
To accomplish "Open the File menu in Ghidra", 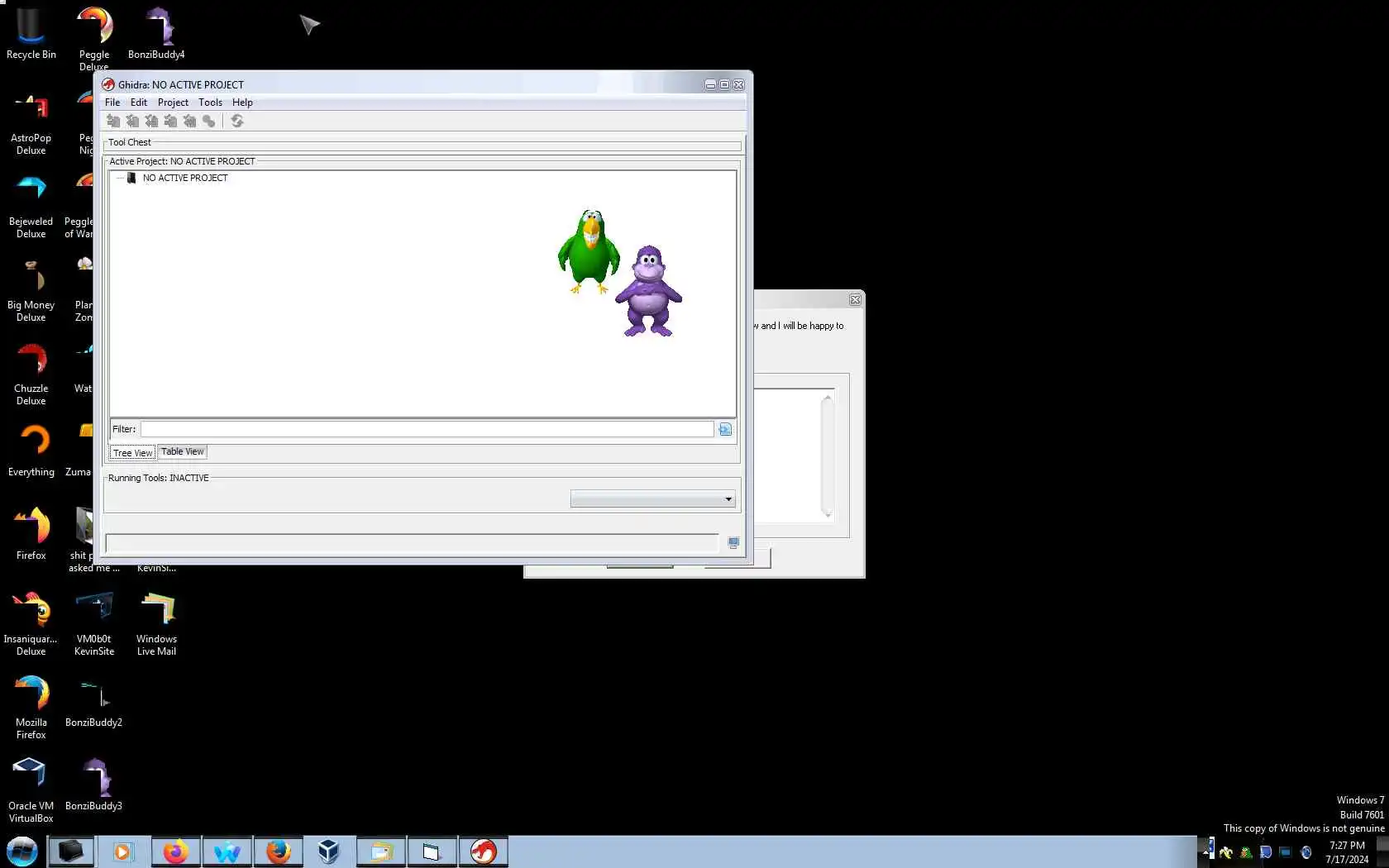I will [x=112, y=103].
